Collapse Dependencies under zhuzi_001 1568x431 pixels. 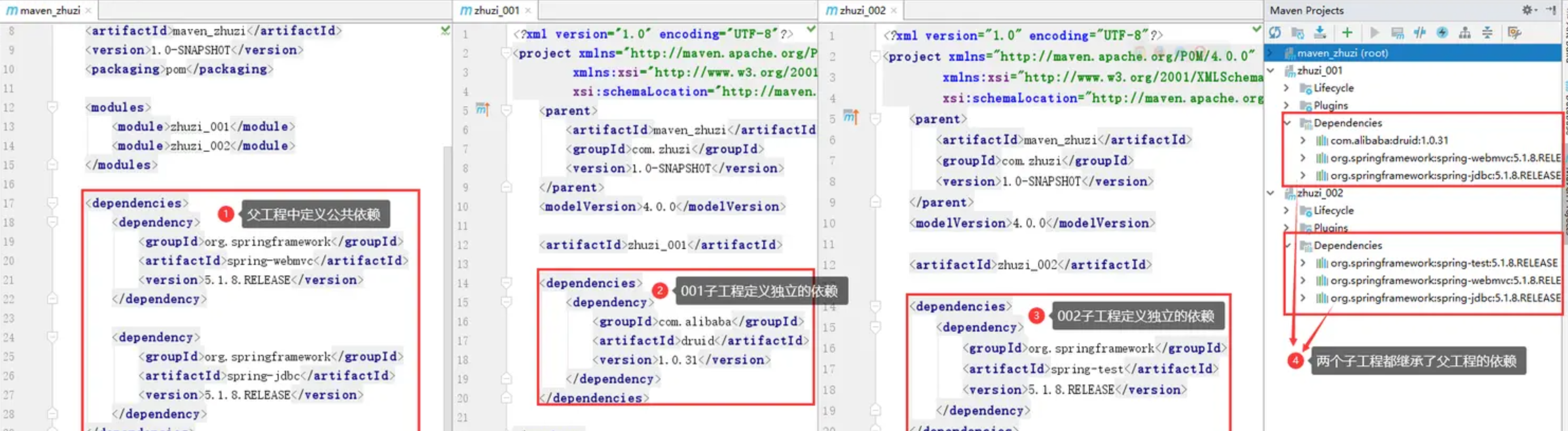[x=1287, y=123]
